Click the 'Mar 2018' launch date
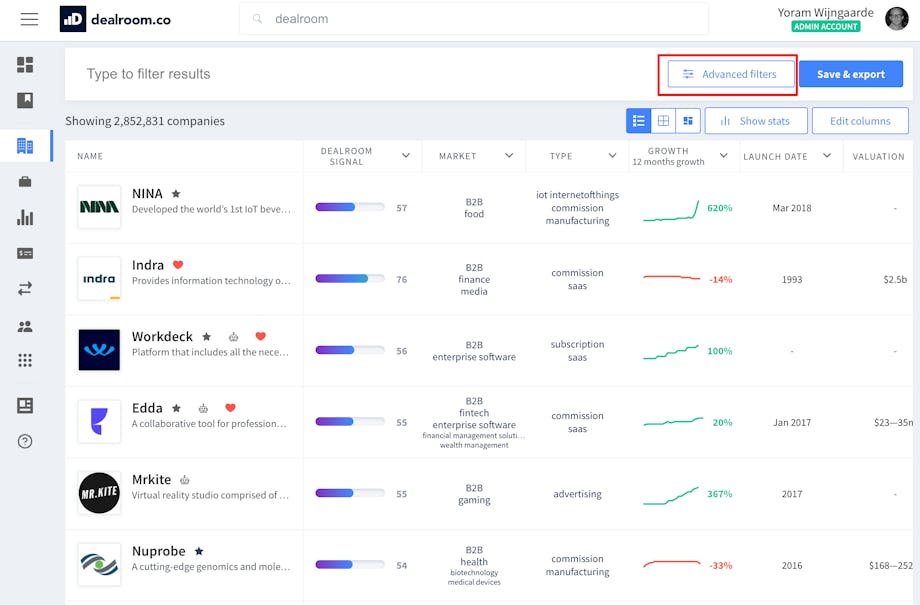The width and height of the screenshot is (920, 605). 792,208
